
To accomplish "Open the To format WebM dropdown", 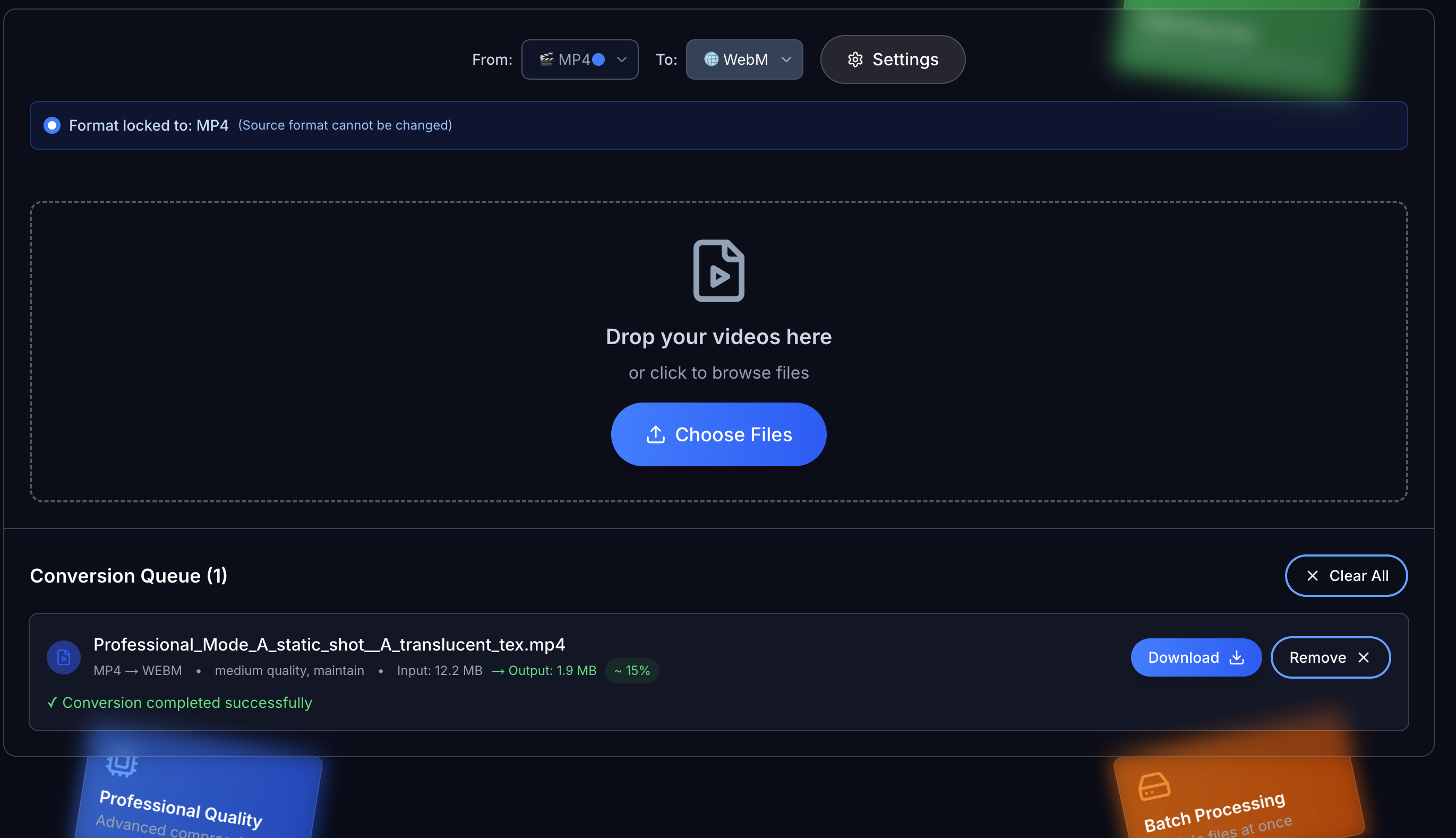I will [x=744, y=59].
